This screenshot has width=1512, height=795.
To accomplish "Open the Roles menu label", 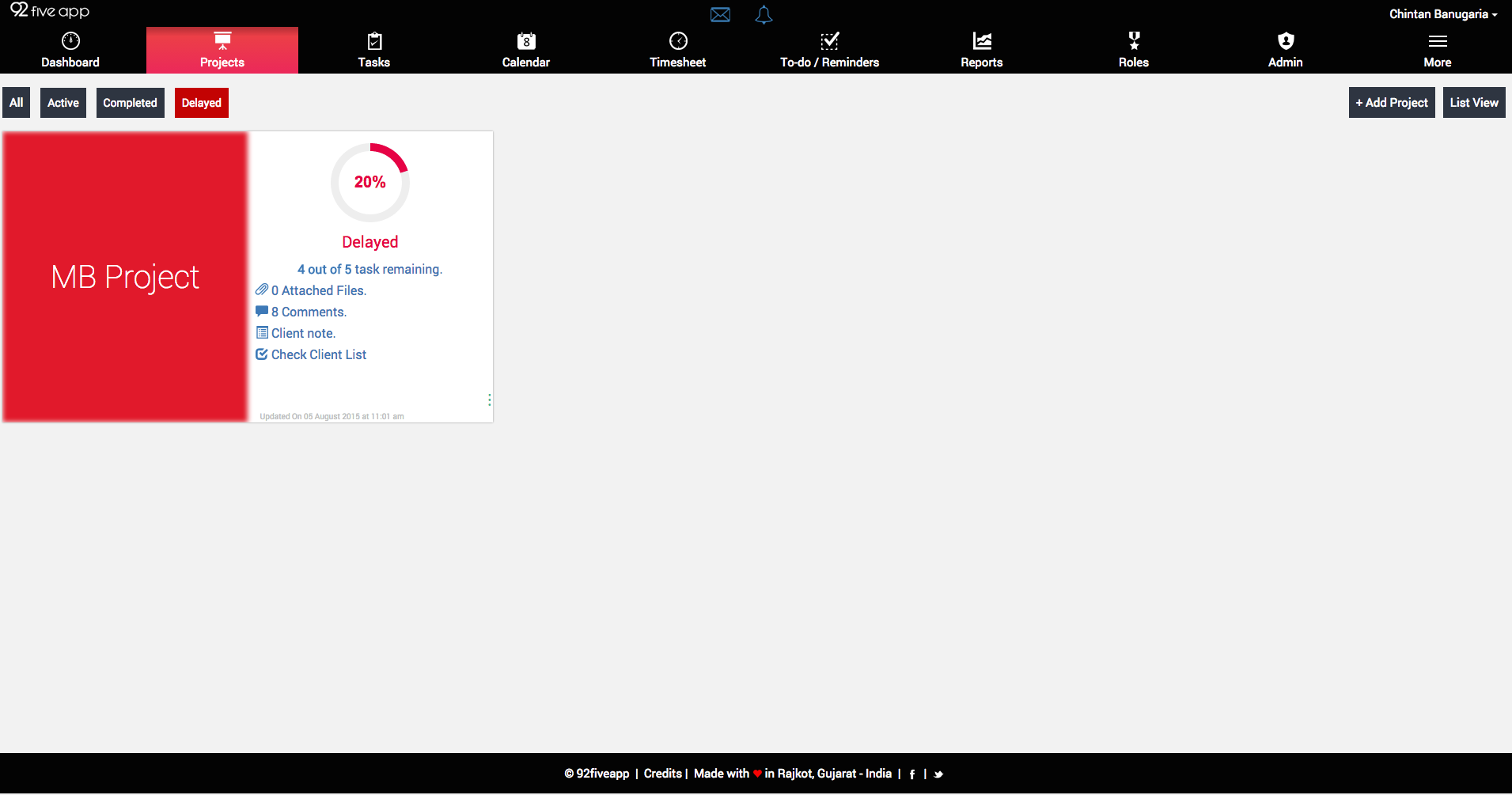I will [x=1134, y=62].
